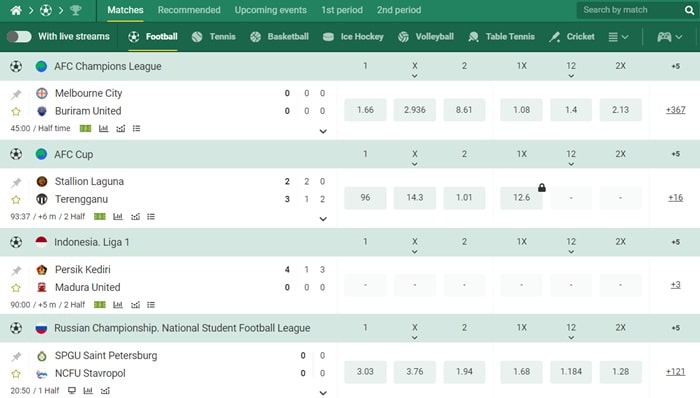Select the Ice Hockey sport tab
Image resolution: width=700 pixels, height=398 pixels.
tap(353, 37)
